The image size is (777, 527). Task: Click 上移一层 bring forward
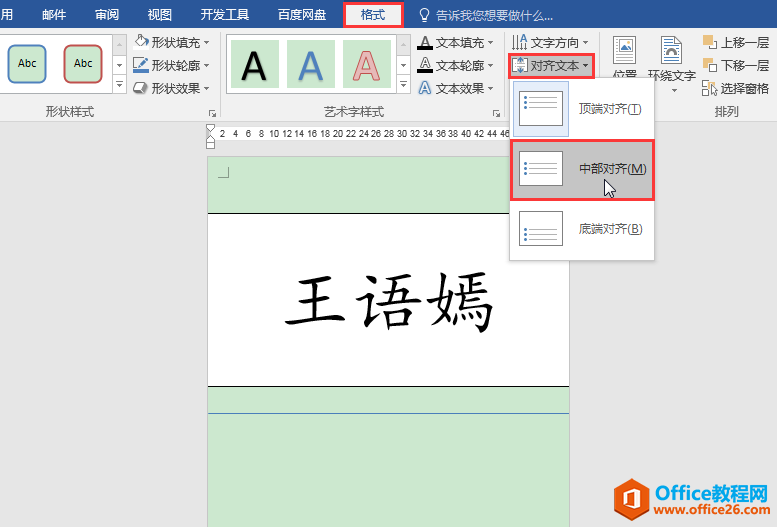point(735,43)
